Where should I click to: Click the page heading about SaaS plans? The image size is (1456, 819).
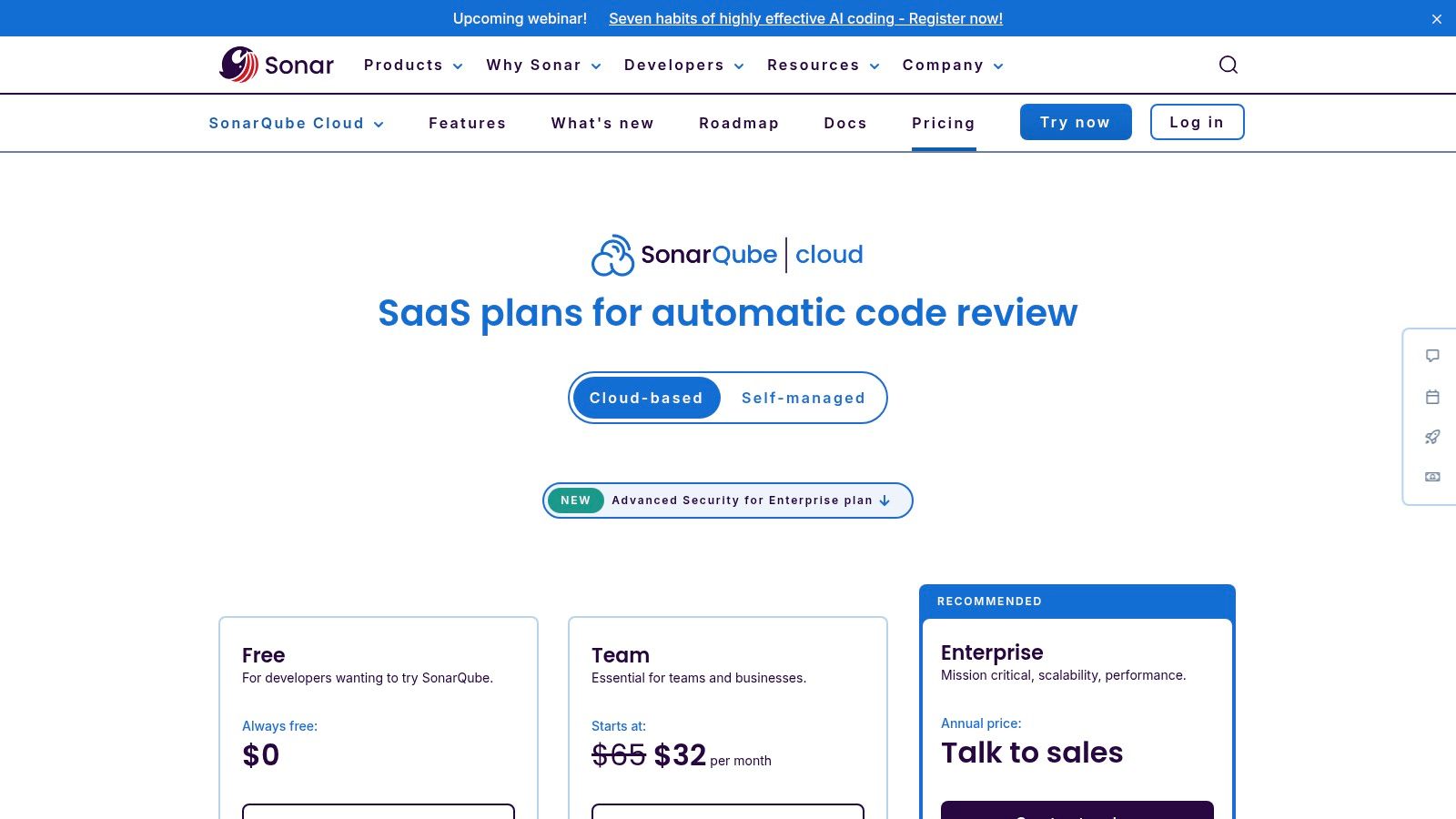click(x=728, y=313)
